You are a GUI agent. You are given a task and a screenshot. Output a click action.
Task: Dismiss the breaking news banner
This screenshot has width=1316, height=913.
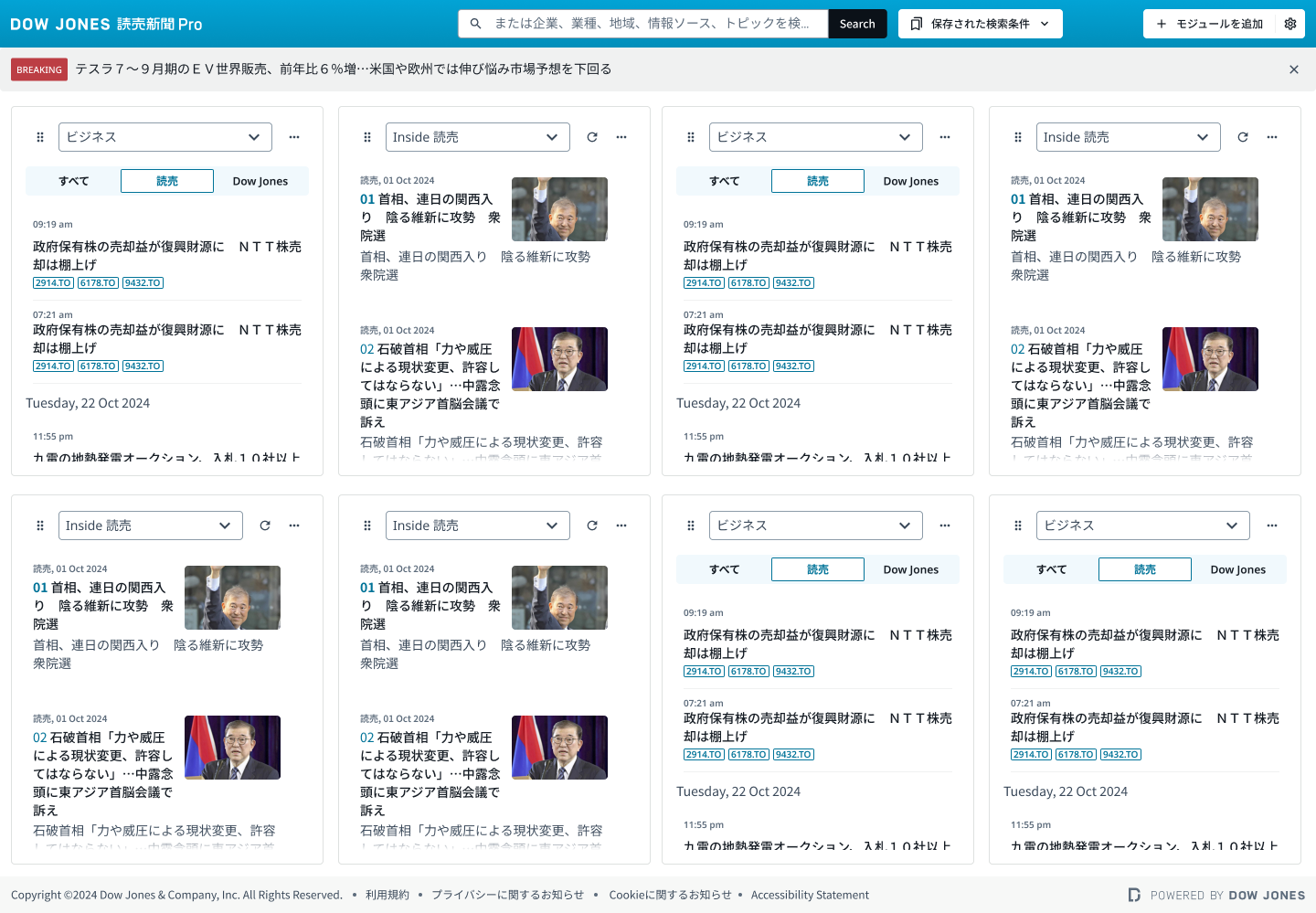(1294, 69)
